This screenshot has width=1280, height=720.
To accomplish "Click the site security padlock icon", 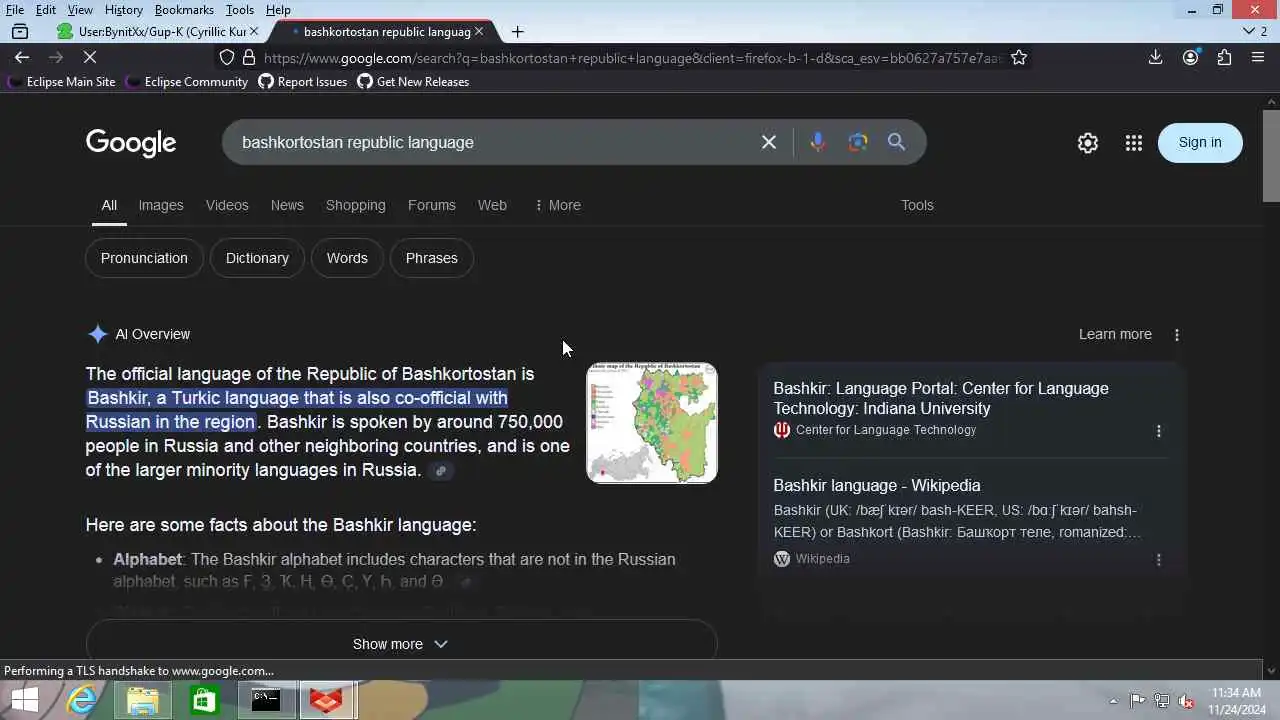I will pos(247,57).
